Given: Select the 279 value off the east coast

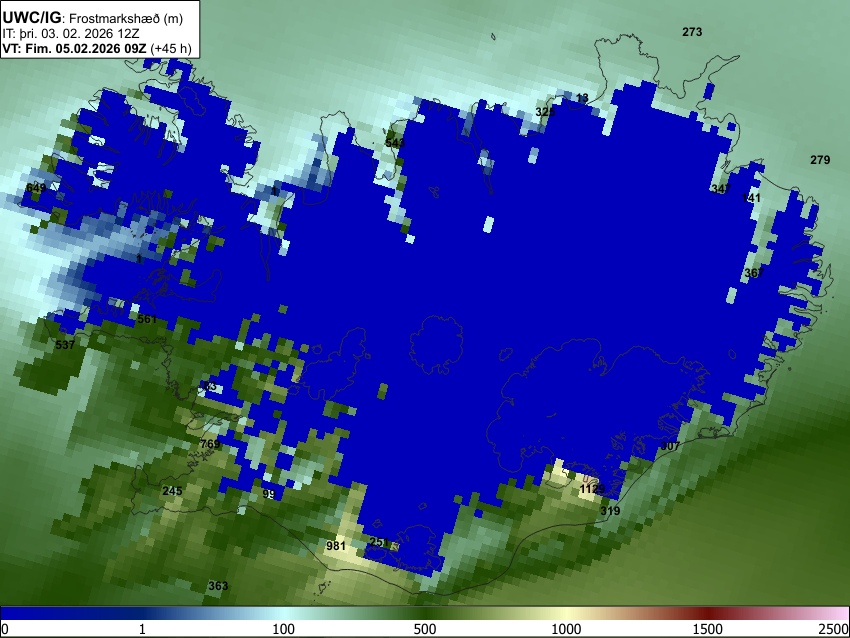Looking at the screenshot, I should 820,160.
